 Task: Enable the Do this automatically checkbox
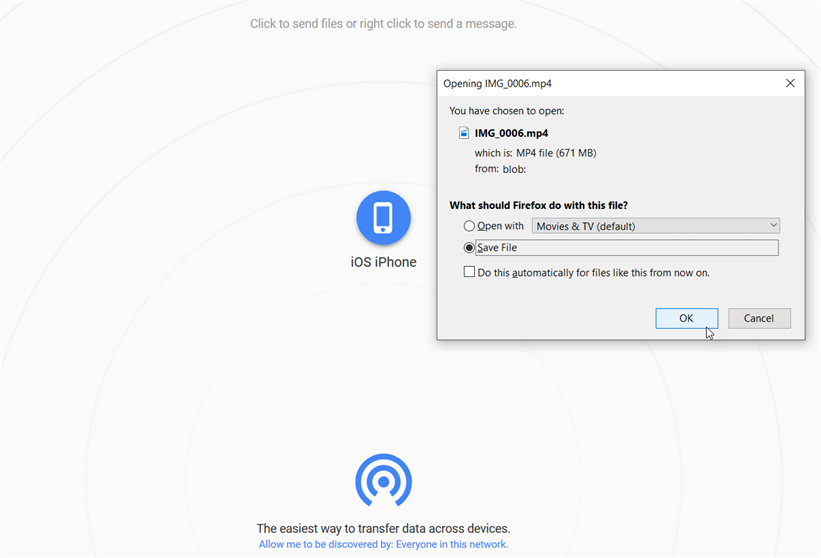coord(469,272)
